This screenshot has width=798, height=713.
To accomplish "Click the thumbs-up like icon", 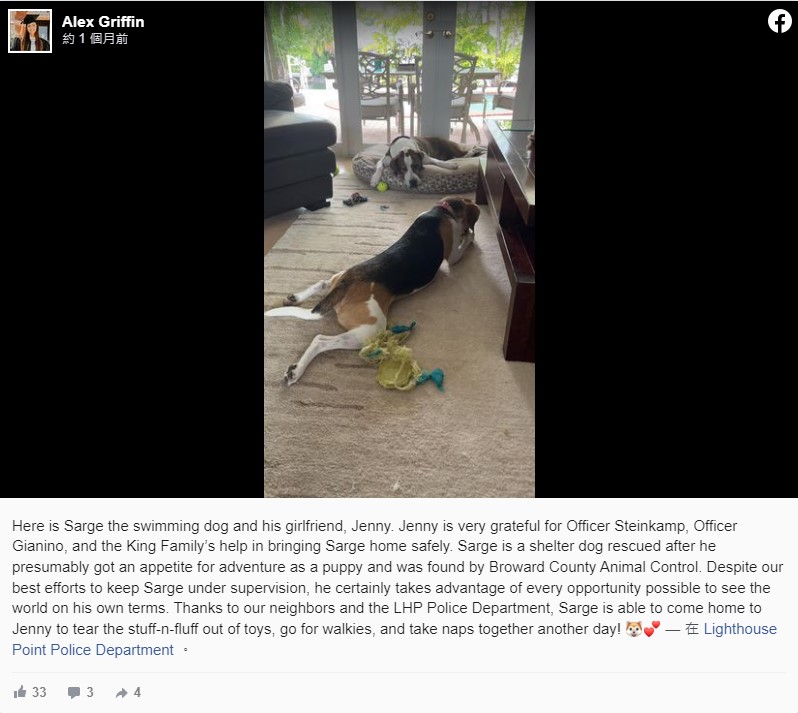I will tap(20, 692).
